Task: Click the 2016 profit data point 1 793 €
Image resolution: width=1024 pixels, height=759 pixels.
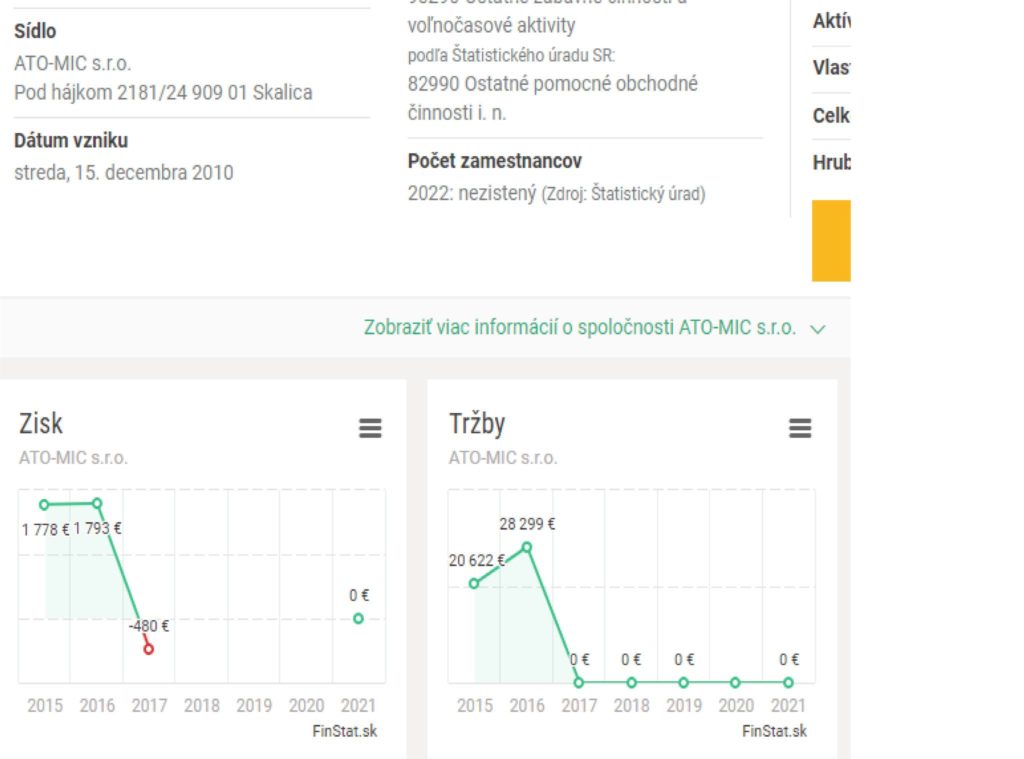Action: pos(97,503)
